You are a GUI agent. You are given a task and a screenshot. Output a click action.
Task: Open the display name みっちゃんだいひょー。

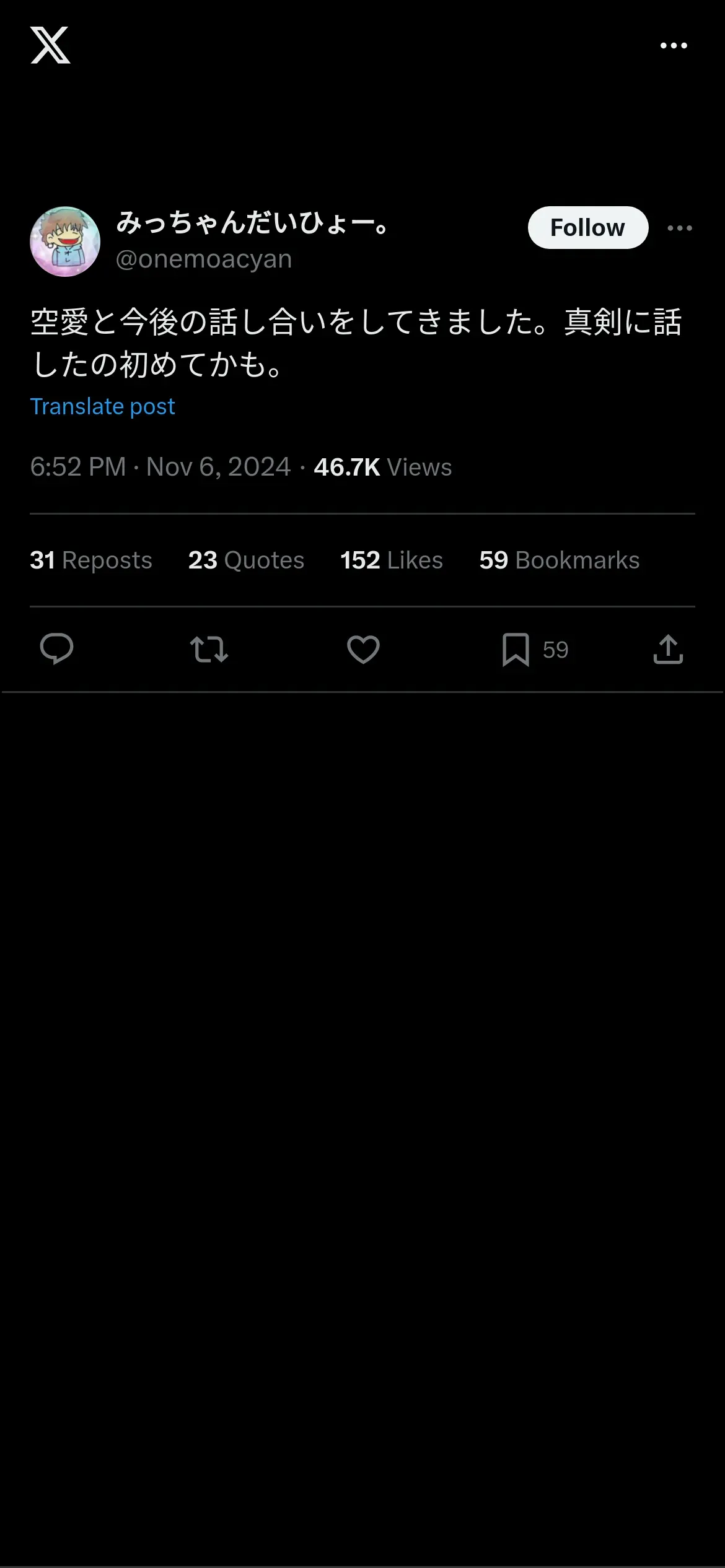[x=253, y=223]
